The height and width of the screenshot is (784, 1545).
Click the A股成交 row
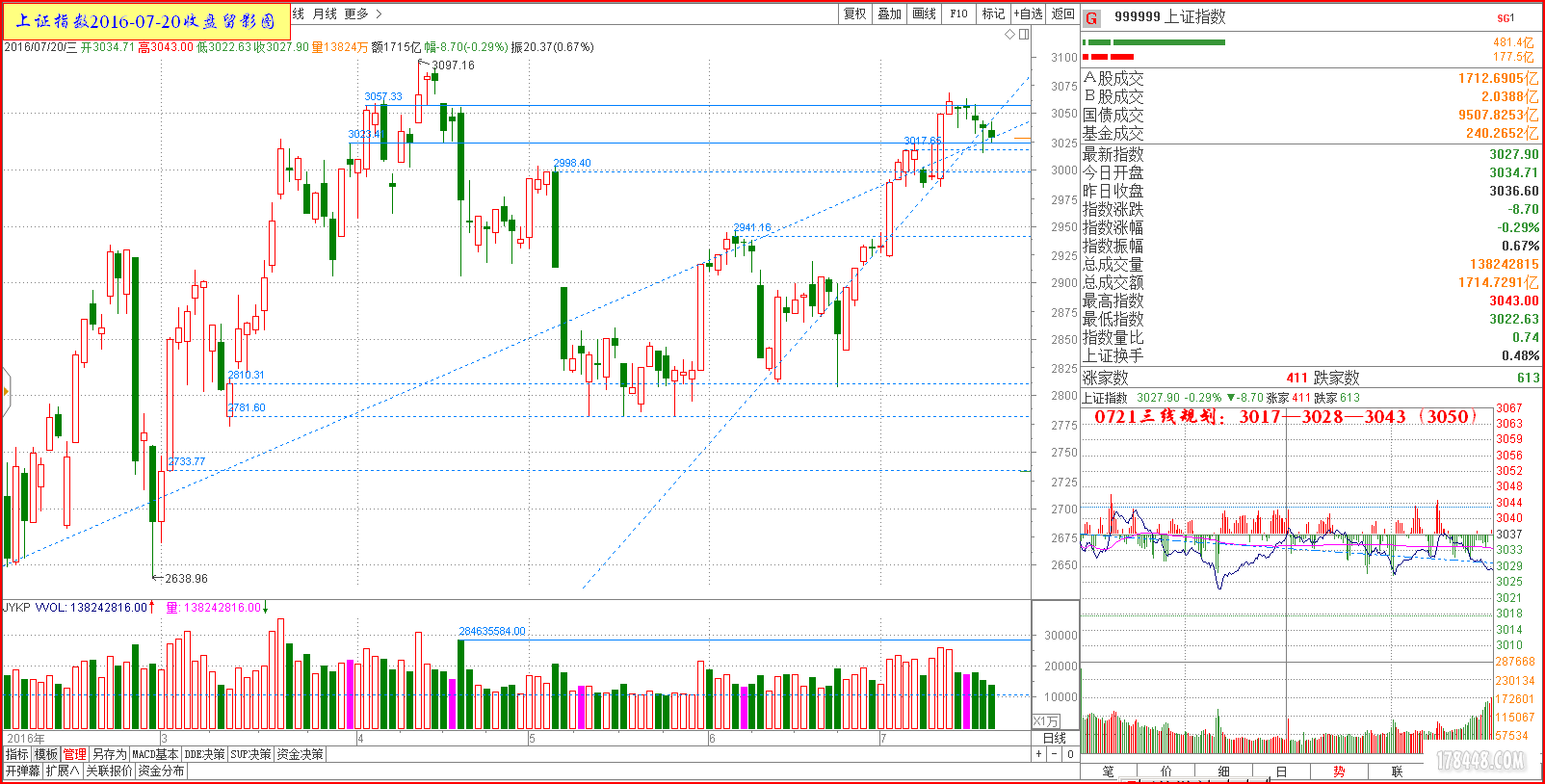pyautogui.click(x=1311, y=78)
